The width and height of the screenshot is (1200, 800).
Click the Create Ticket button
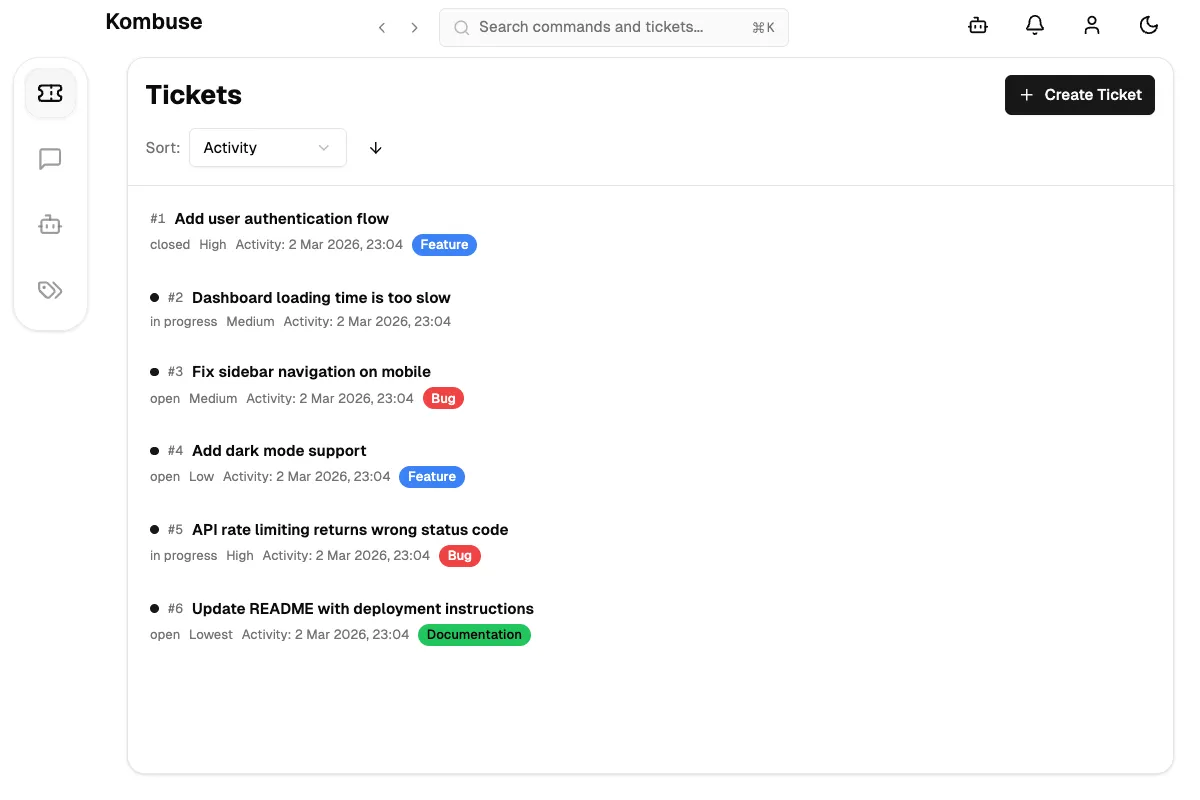coord(1080,94)
